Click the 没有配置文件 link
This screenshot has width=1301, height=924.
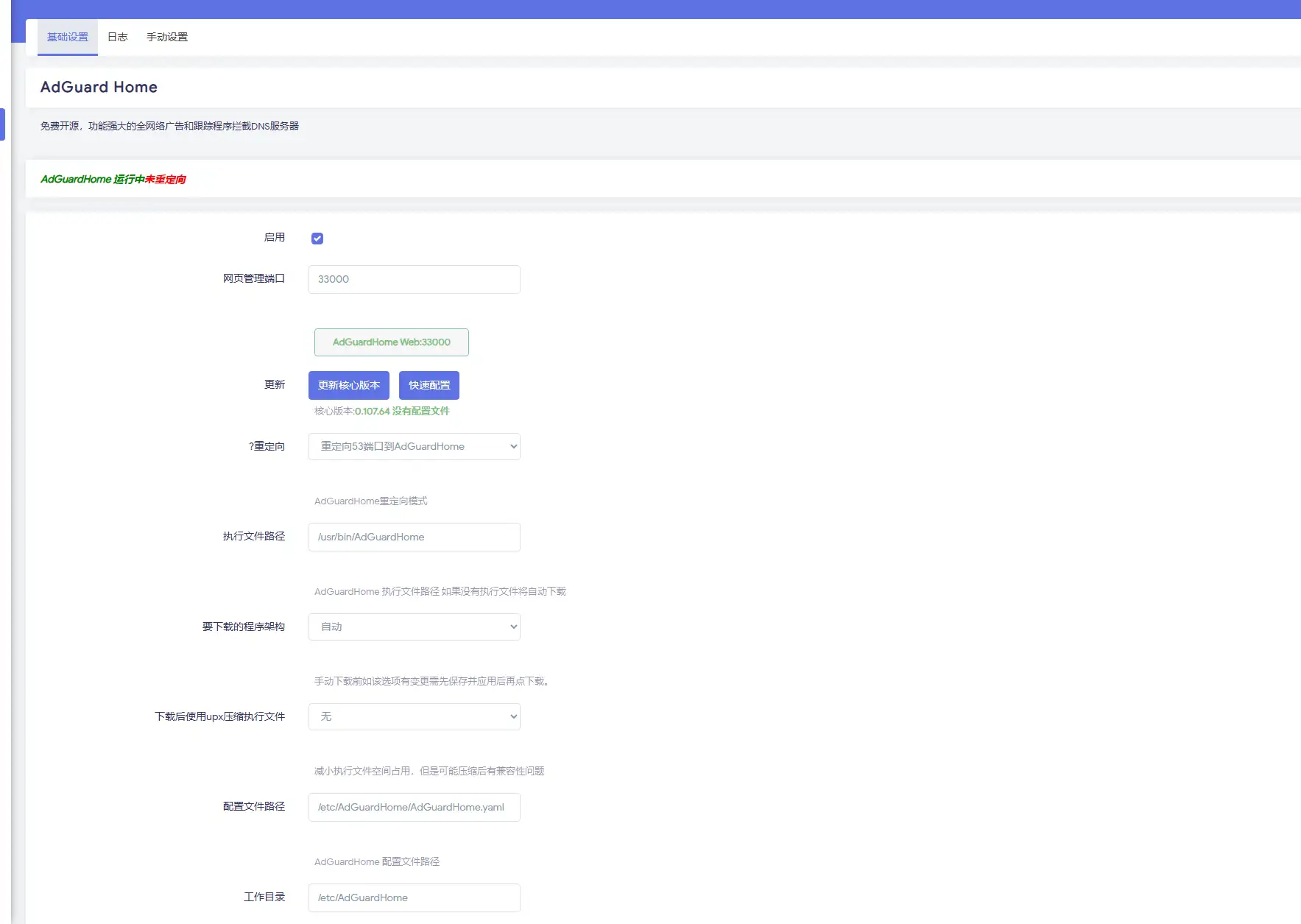[x=423, y=411]
